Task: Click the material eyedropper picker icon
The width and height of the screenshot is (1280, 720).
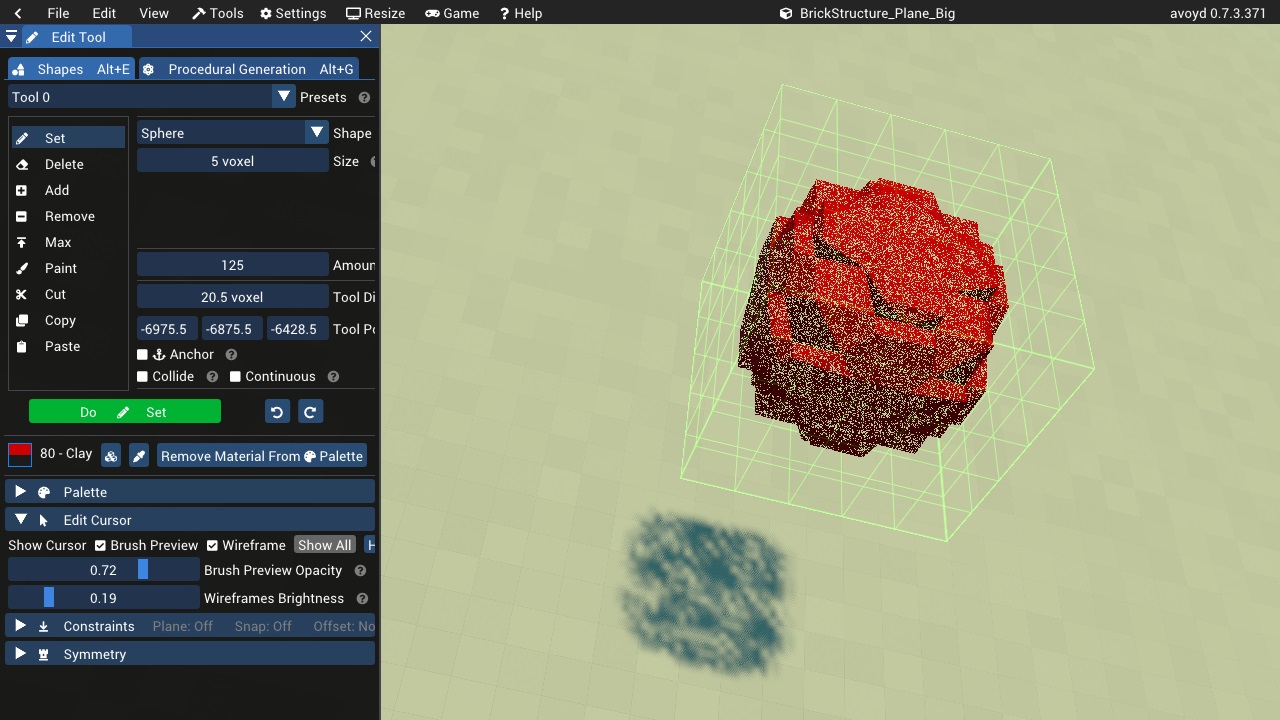Action: pos(139,455)
